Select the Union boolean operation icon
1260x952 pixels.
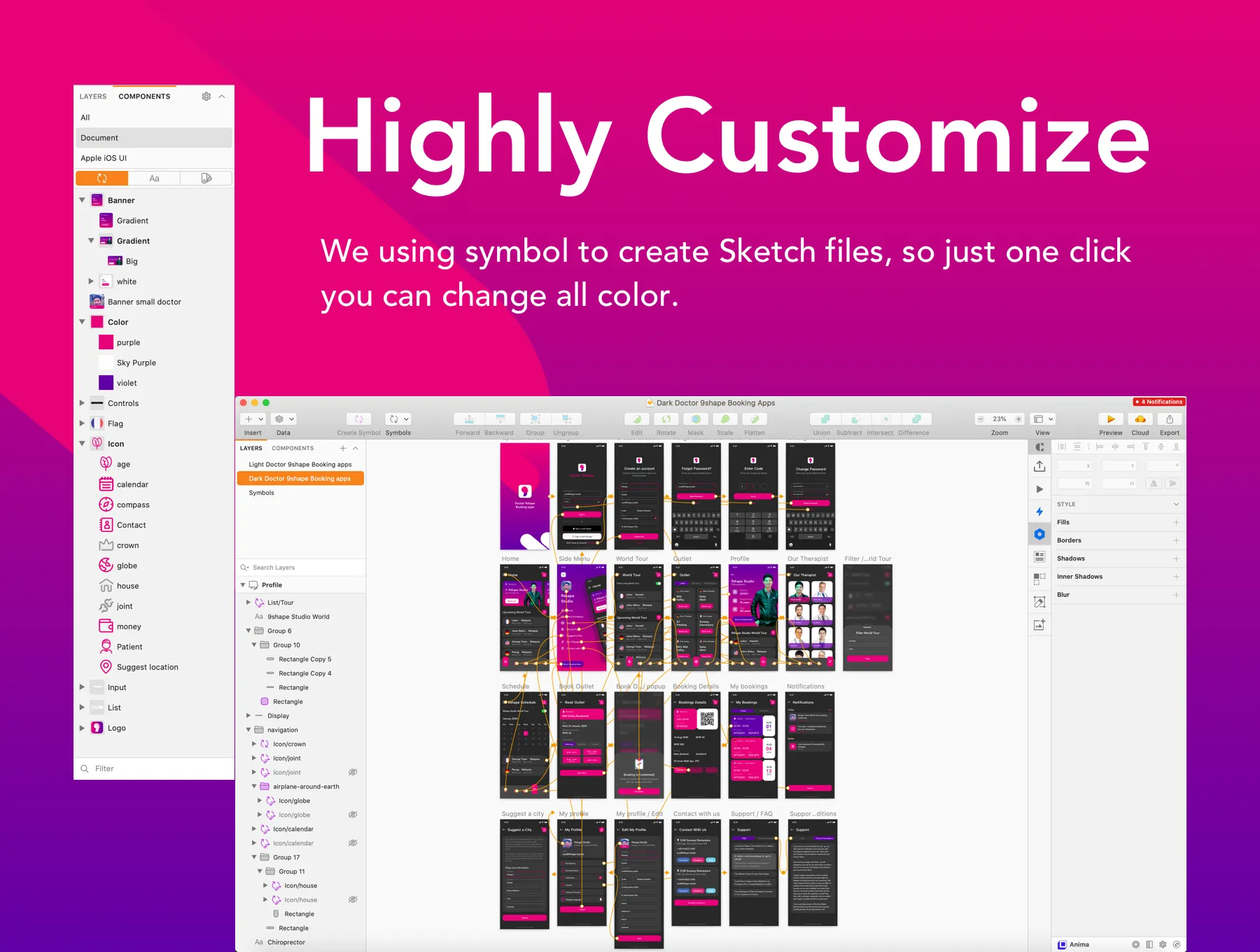pyautogui.click(x=825, y=419)
